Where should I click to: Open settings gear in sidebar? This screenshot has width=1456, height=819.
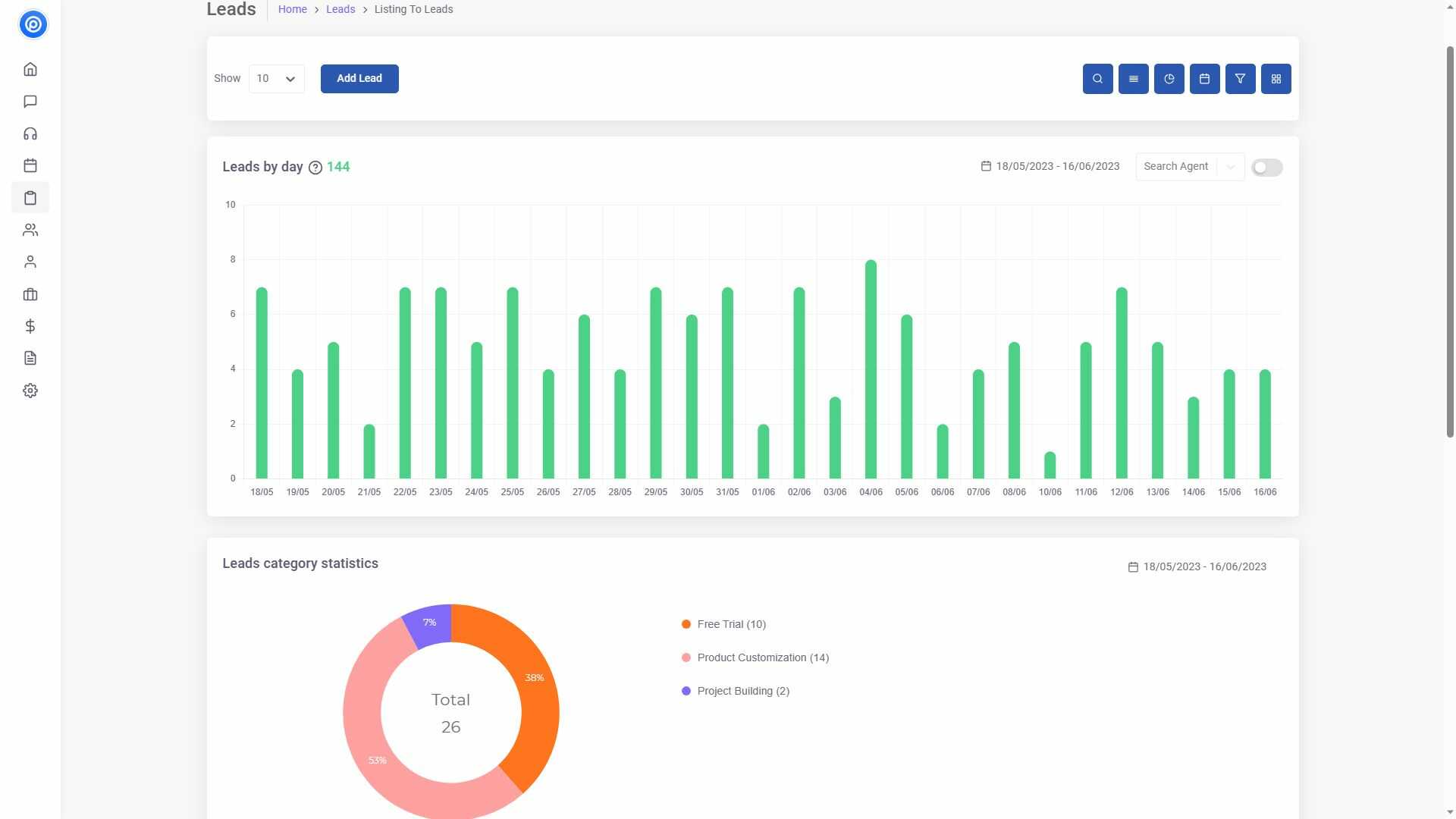[x=30, y=391]
